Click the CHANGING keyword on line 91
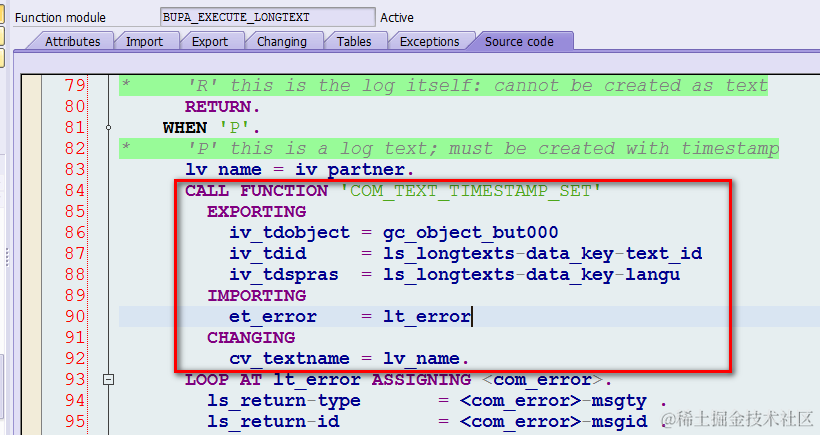 coord(251,337)
